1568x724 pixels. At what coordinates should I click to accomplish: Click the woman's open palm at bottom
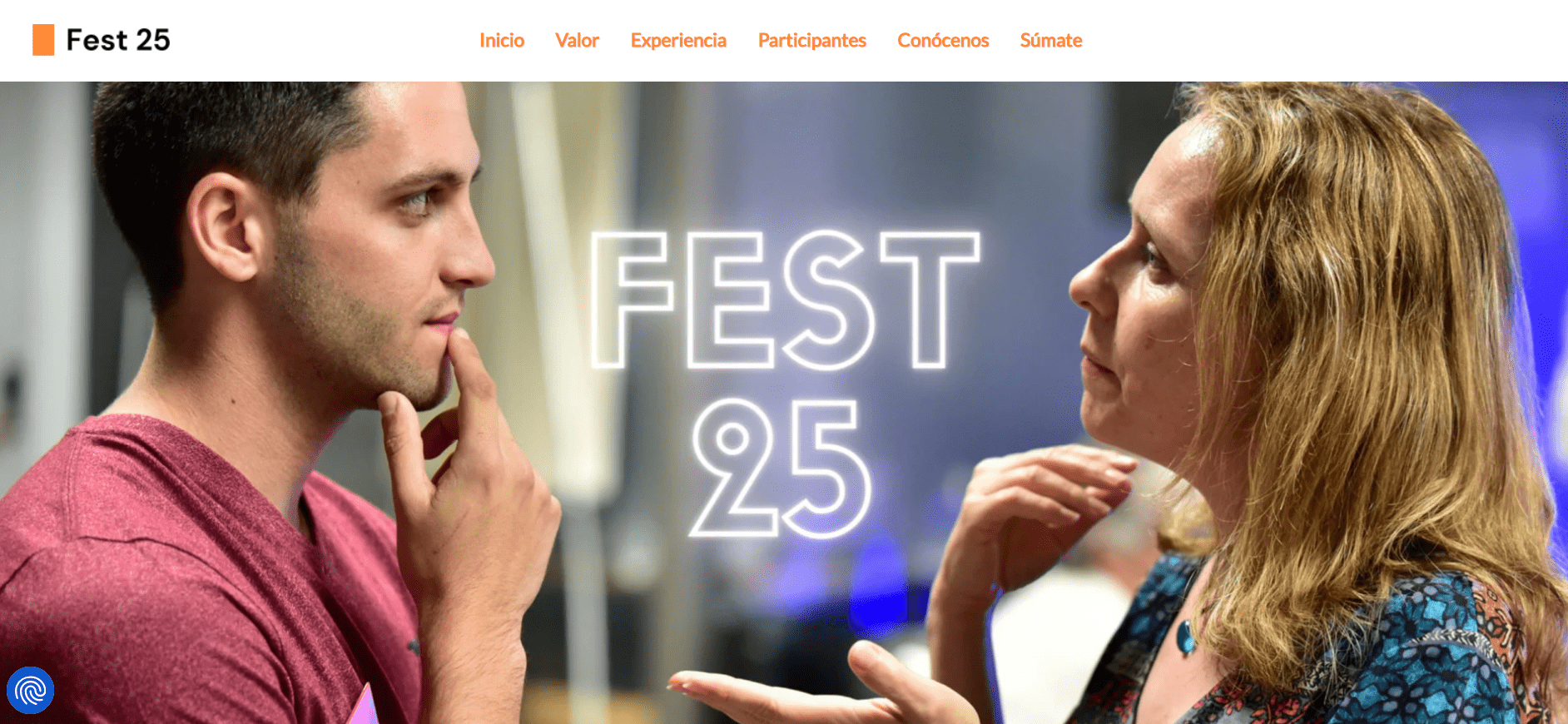coord(824,687)
